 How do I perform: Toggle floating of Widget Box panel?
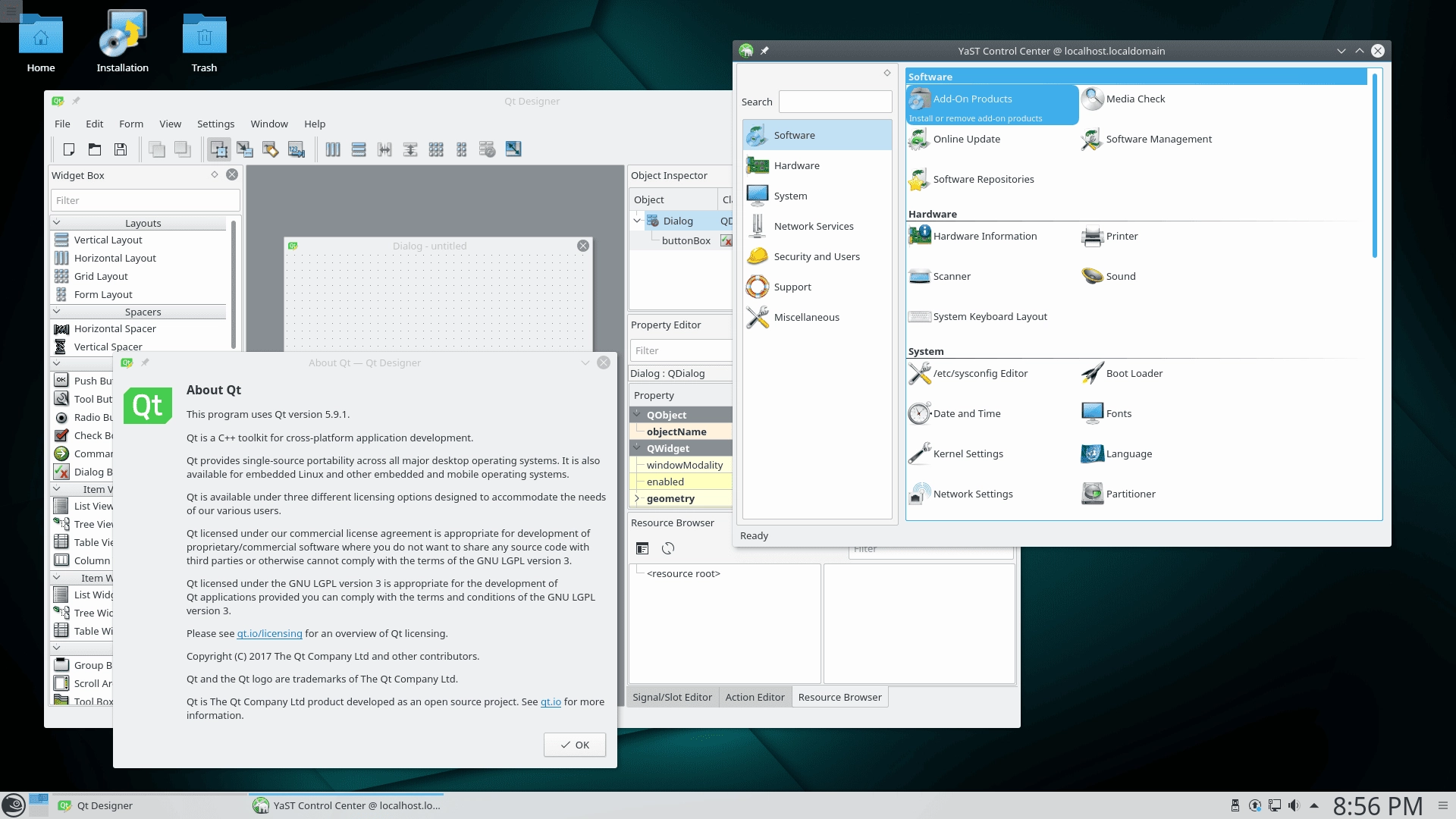[215, 174]
